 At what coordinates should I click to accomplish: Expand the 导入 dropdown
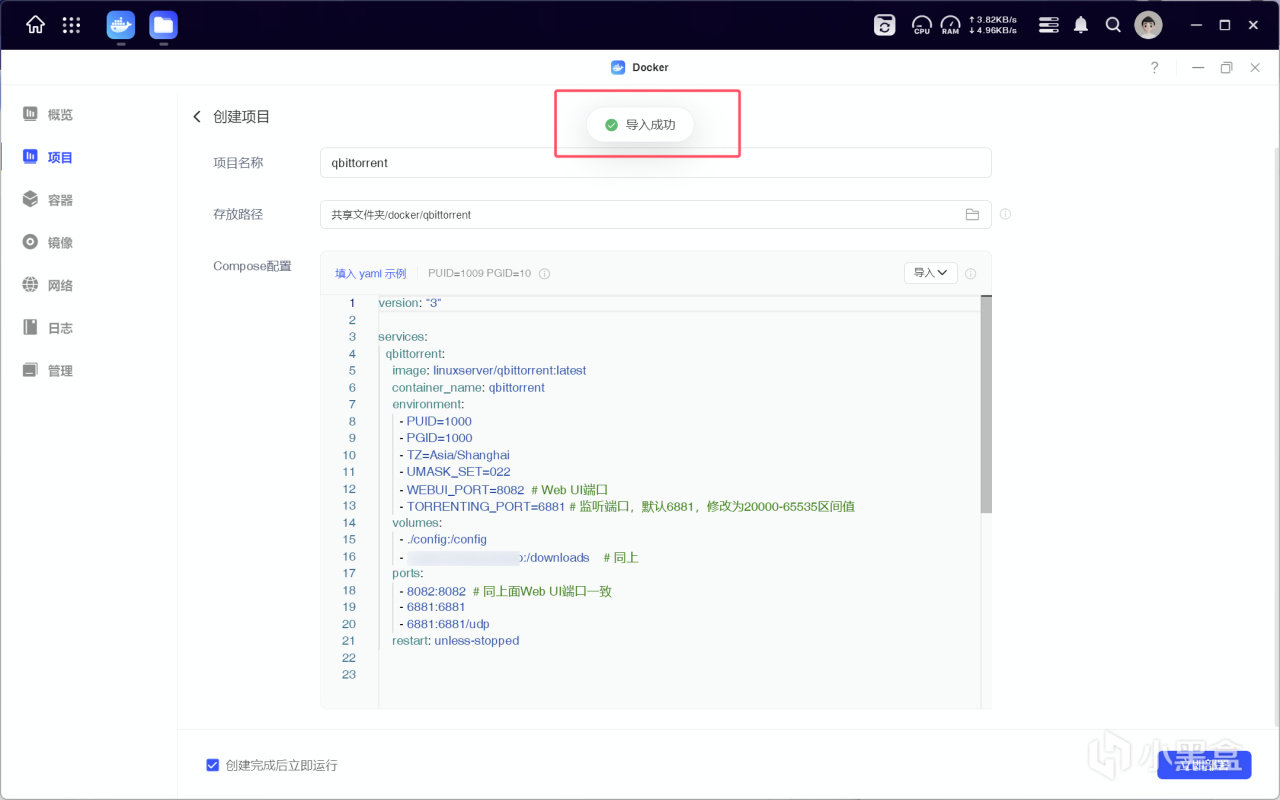tap(930, 273)
